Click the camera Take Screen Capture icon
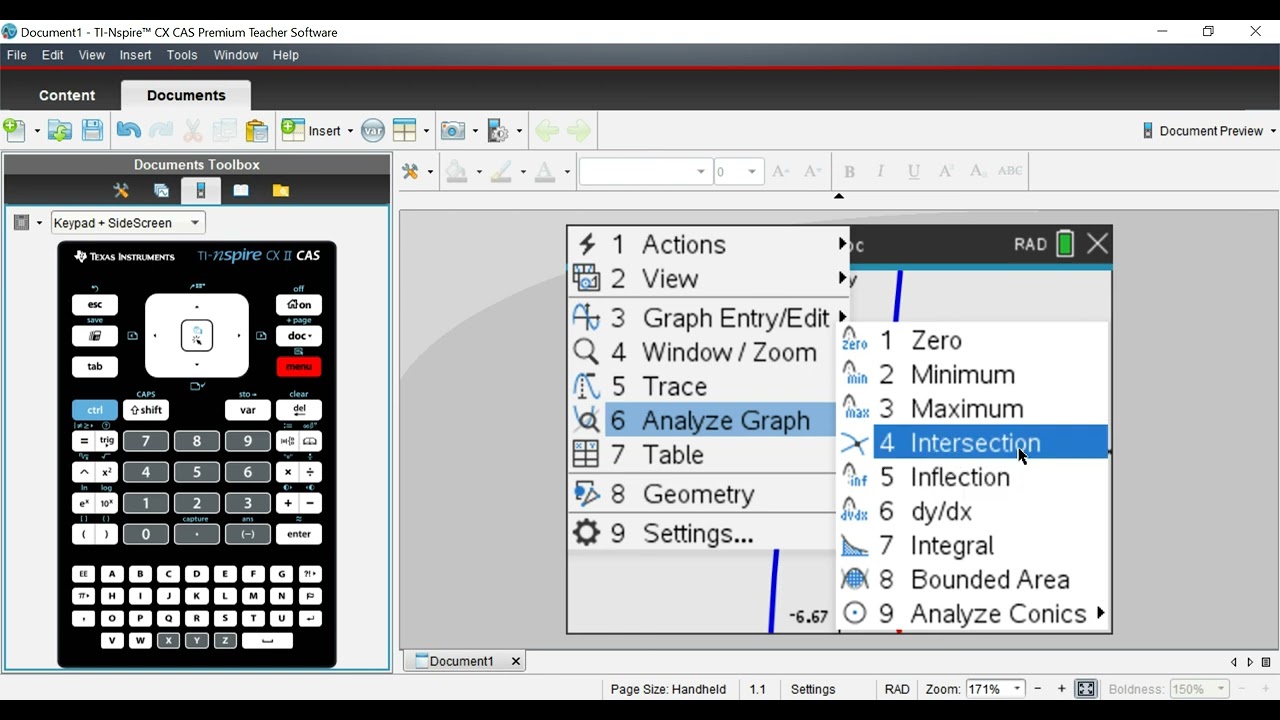The width and height of the screenshot is (1280, 720). [452, 130]
